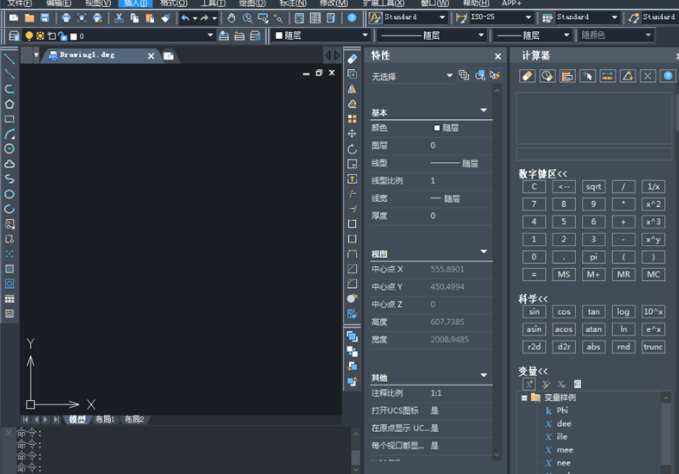This screenshot has height=474, width=679.
Task: Toggle the PICKADD icon in properties panel
Action: click(464, 75)
